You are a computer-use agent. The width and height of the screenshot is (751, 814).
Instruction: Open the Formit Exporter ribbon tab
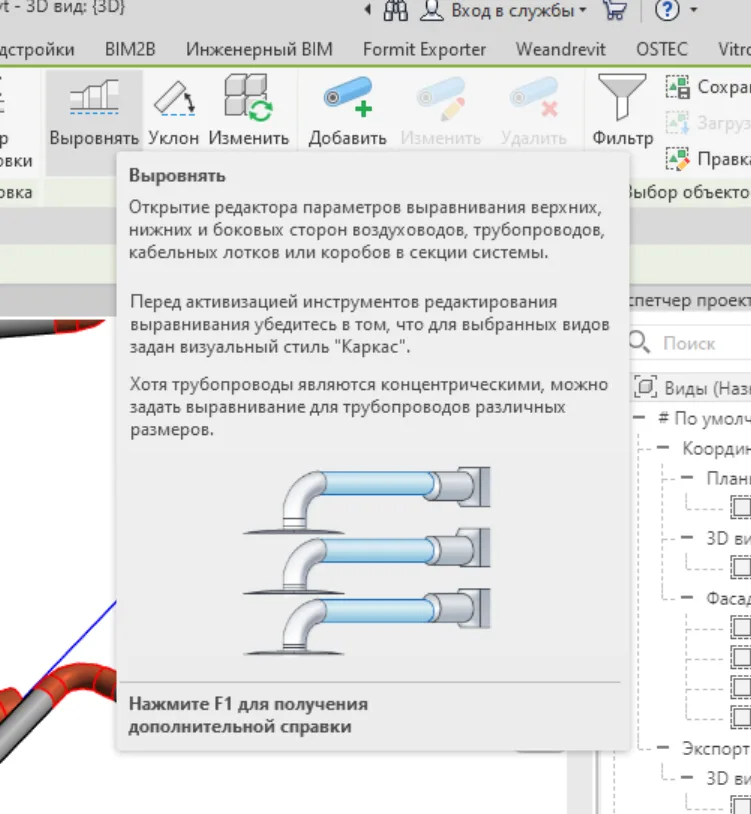[x=424, y=49]
